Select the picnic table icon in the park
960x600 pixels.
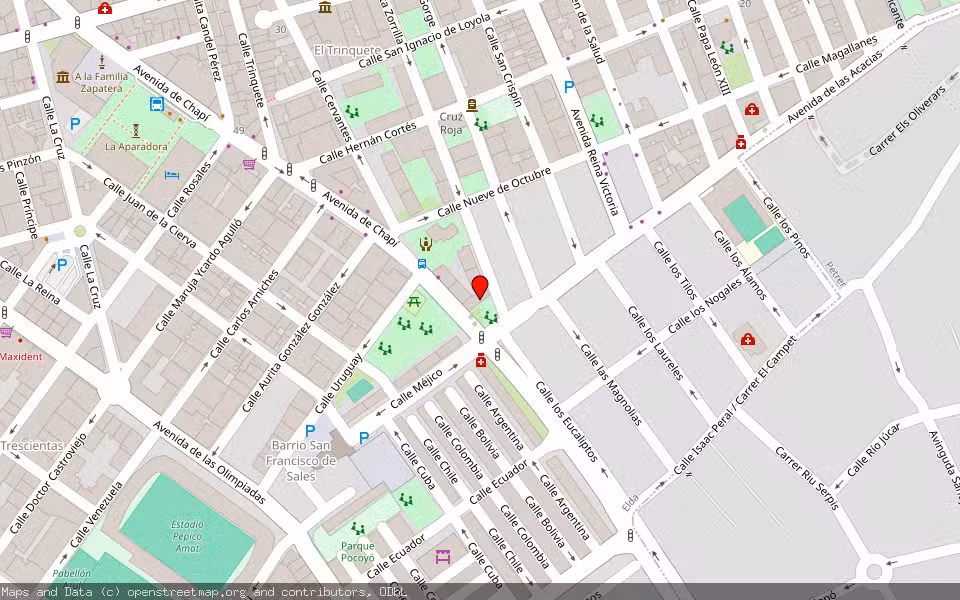tap(414, 302)
